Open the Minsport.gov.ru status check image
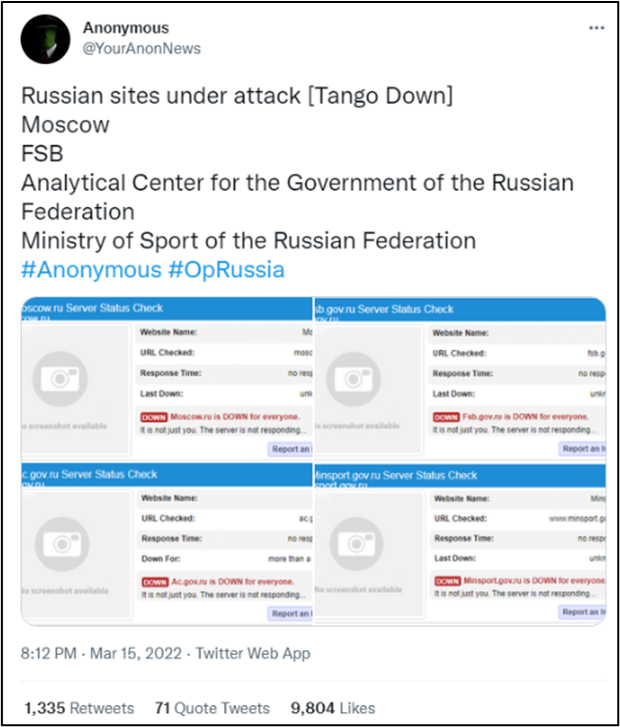 (x=460, y=544)
